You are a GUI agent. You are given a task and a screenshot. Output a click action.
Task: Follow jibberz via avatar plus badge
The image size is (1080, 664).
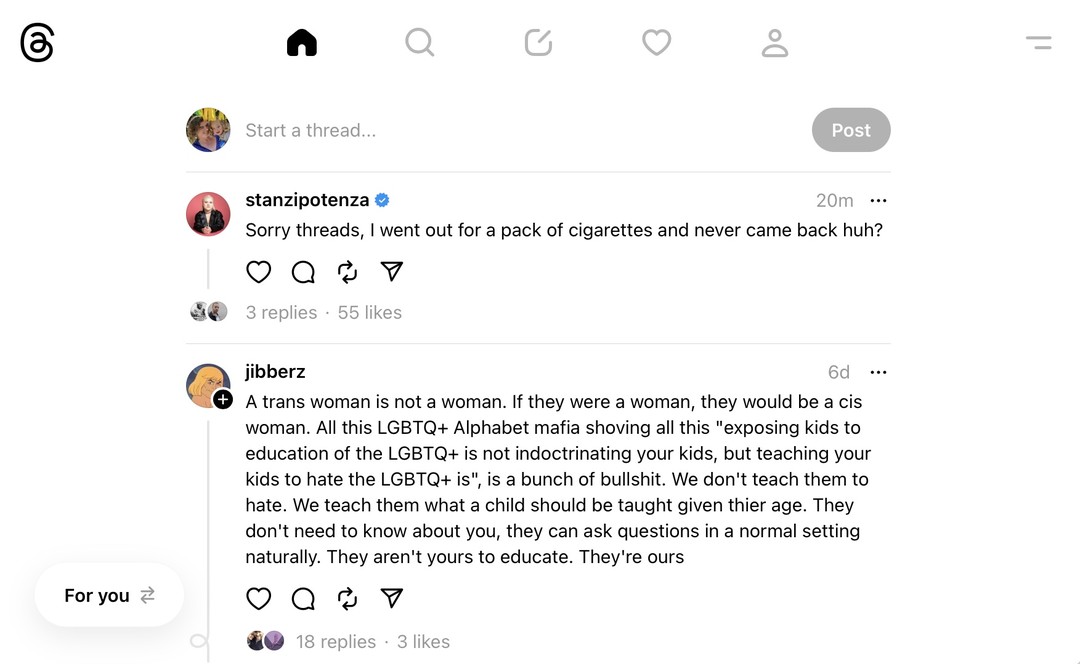(x=223, y=400)
